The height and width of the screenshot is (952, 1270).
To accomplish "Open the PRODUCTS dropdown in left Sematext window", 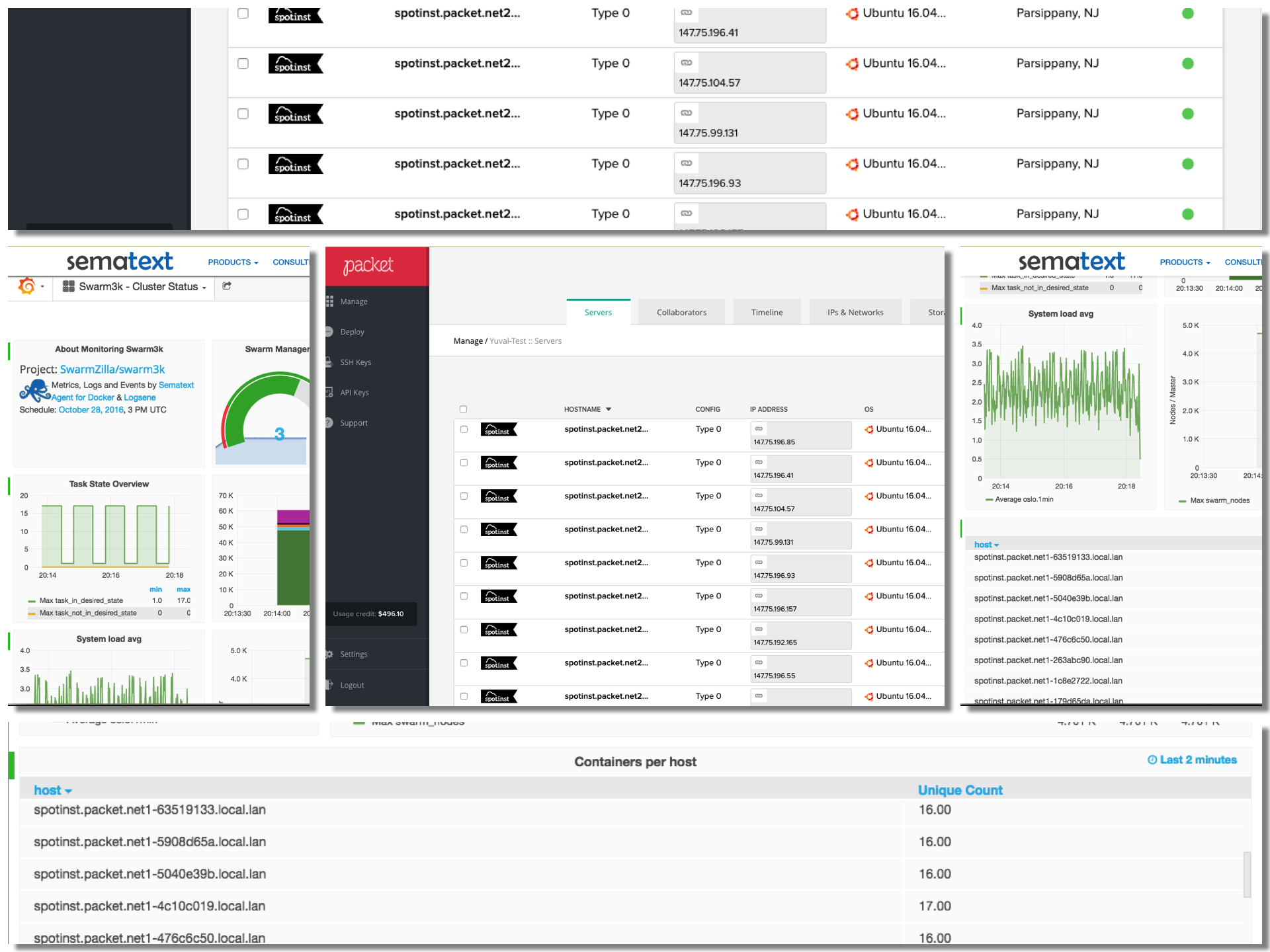I will (233, 262).
